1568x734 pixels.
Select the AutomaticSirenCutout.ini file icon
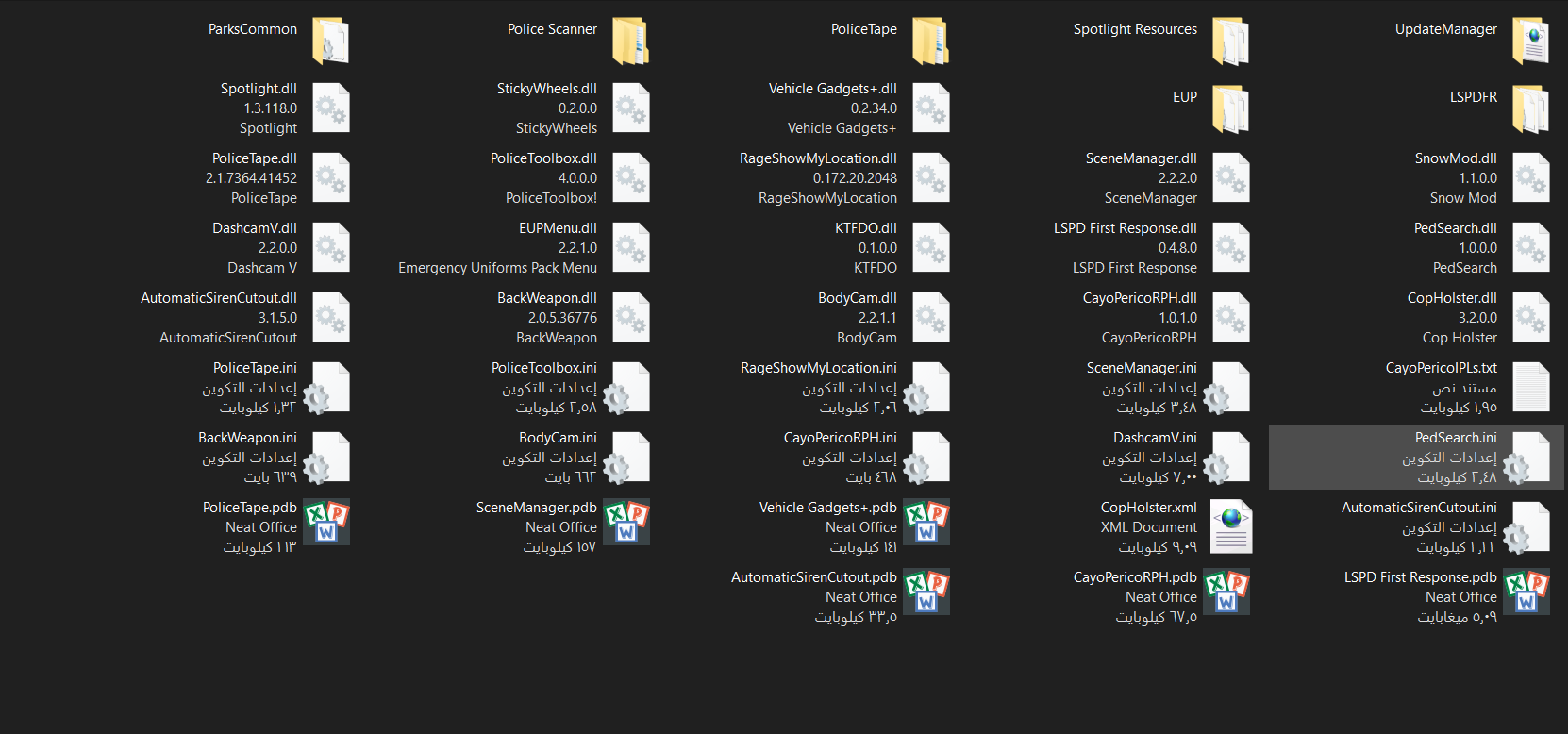[1527, 527]
